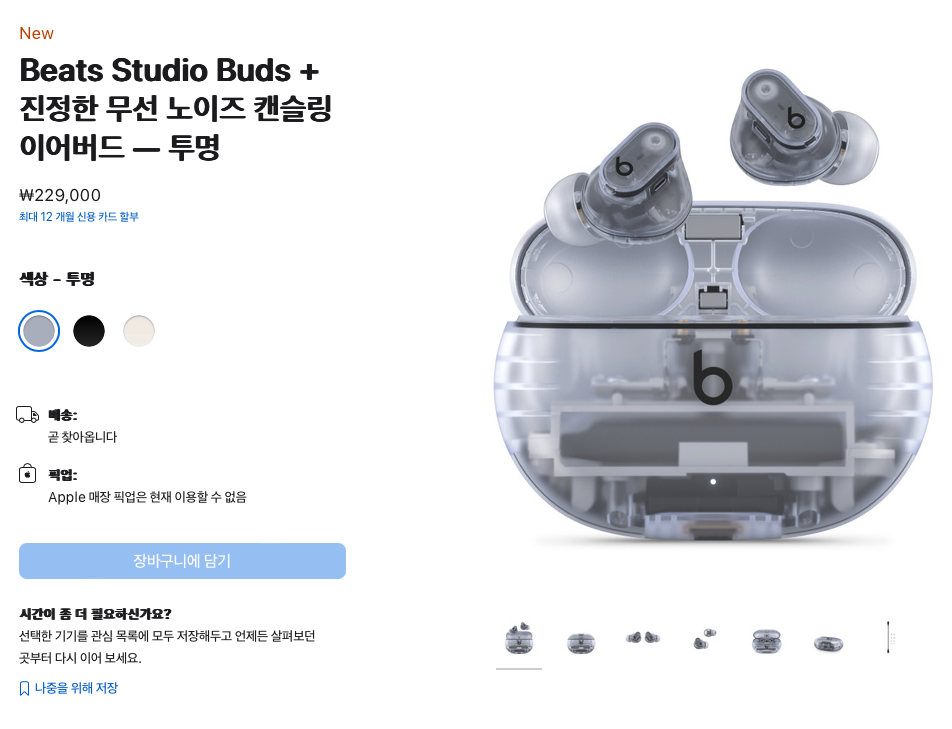
Task: Select the open-case-with-earbuds gallery thumbnail
Action: (518, 639)
